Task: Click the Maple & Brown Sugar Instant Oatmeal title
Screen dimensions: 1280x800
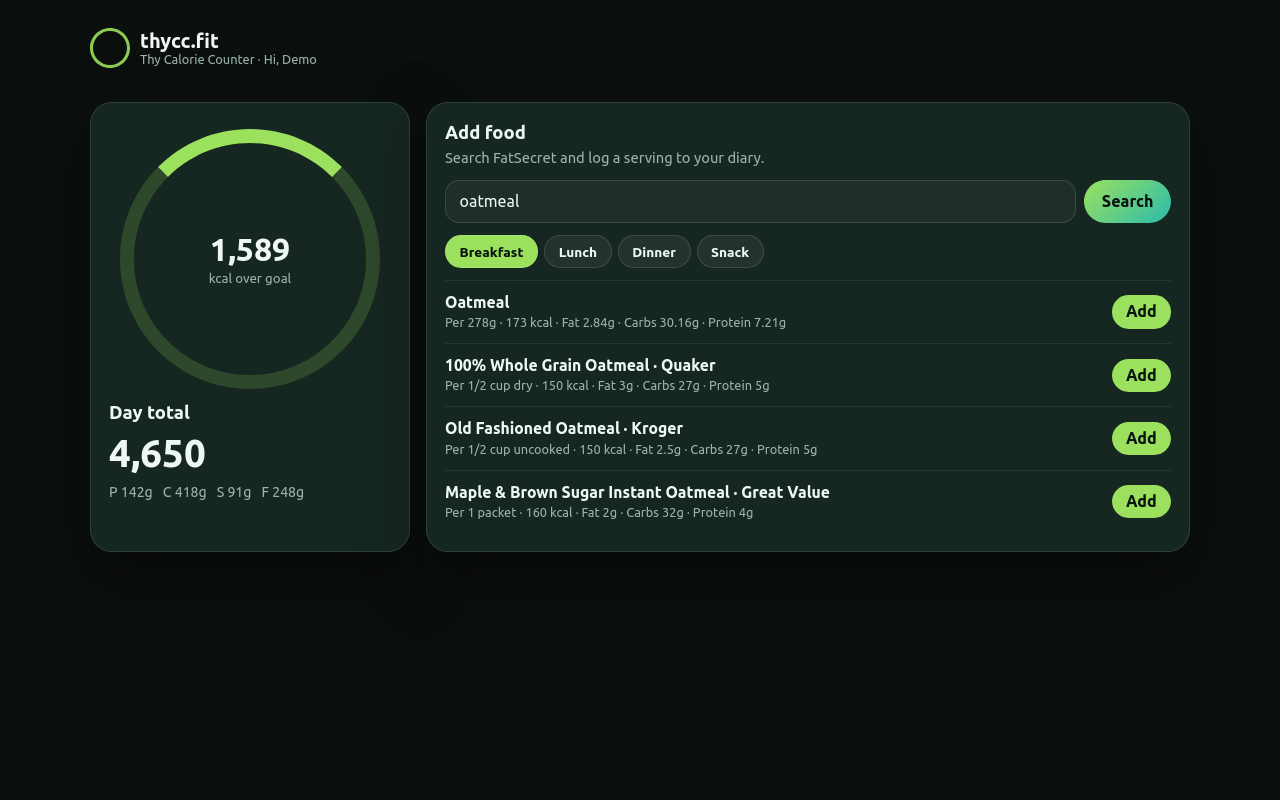Action: 637,492
